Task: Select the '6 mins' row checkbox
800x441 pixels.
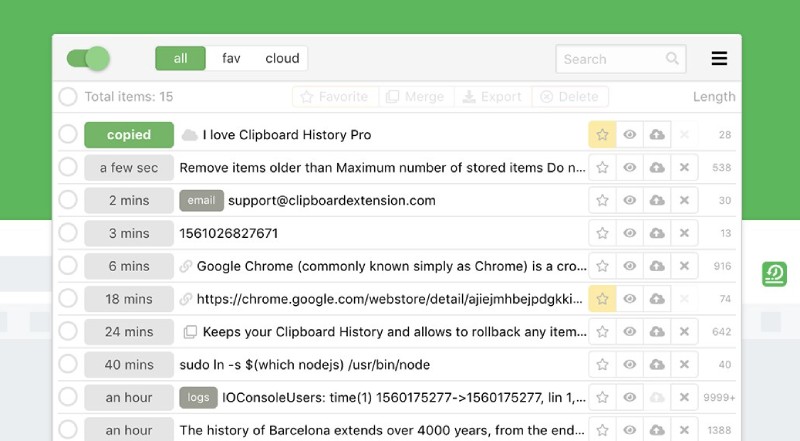Action: pos(68,265)
